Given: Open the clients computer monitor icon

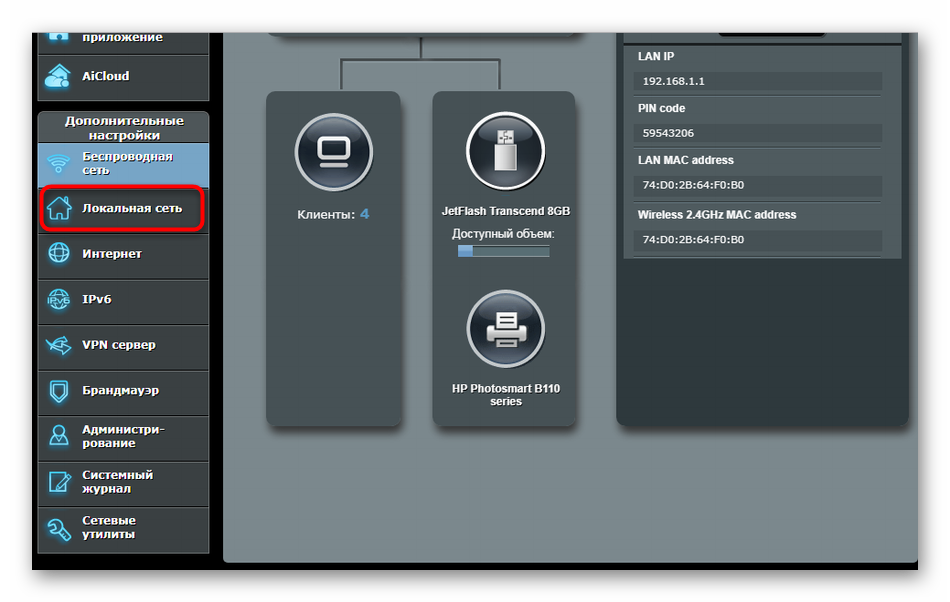Looking at the screenshot, I should pos(333,153).
